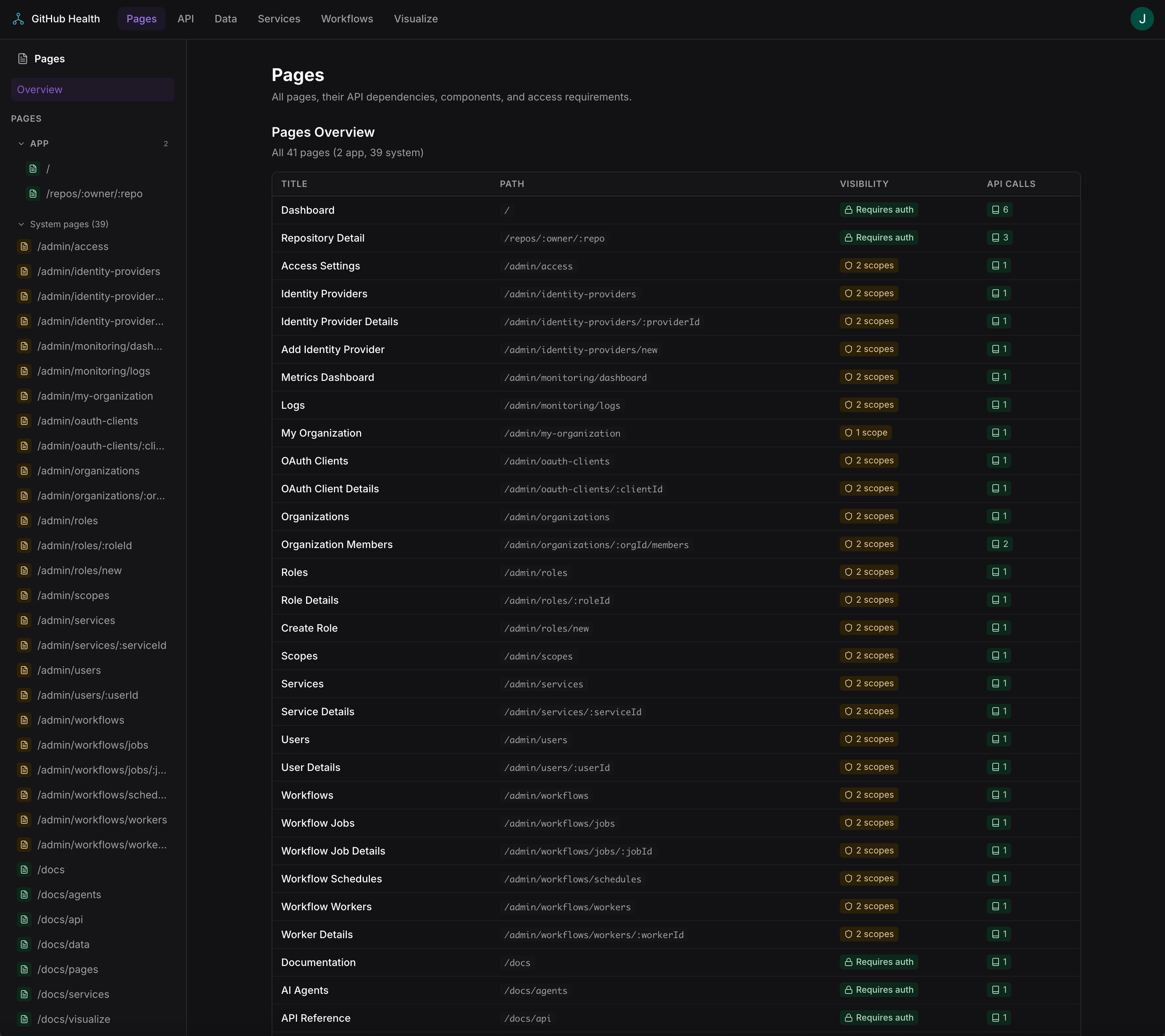Click the shield icon in Access Settings' scopes badge

(x=848, y=265)
